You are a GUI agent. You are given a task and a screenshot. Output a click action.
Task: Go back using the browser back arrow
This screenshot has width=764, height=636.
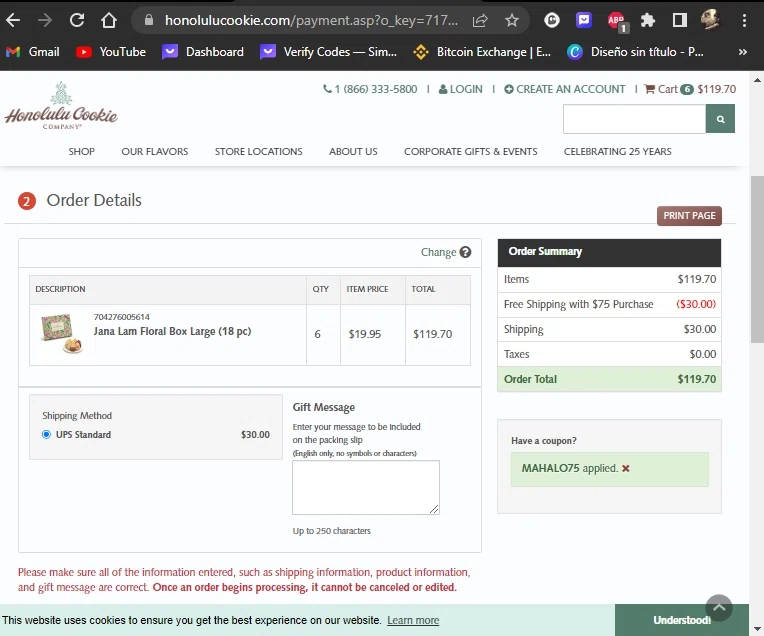[x=14, y=20]
